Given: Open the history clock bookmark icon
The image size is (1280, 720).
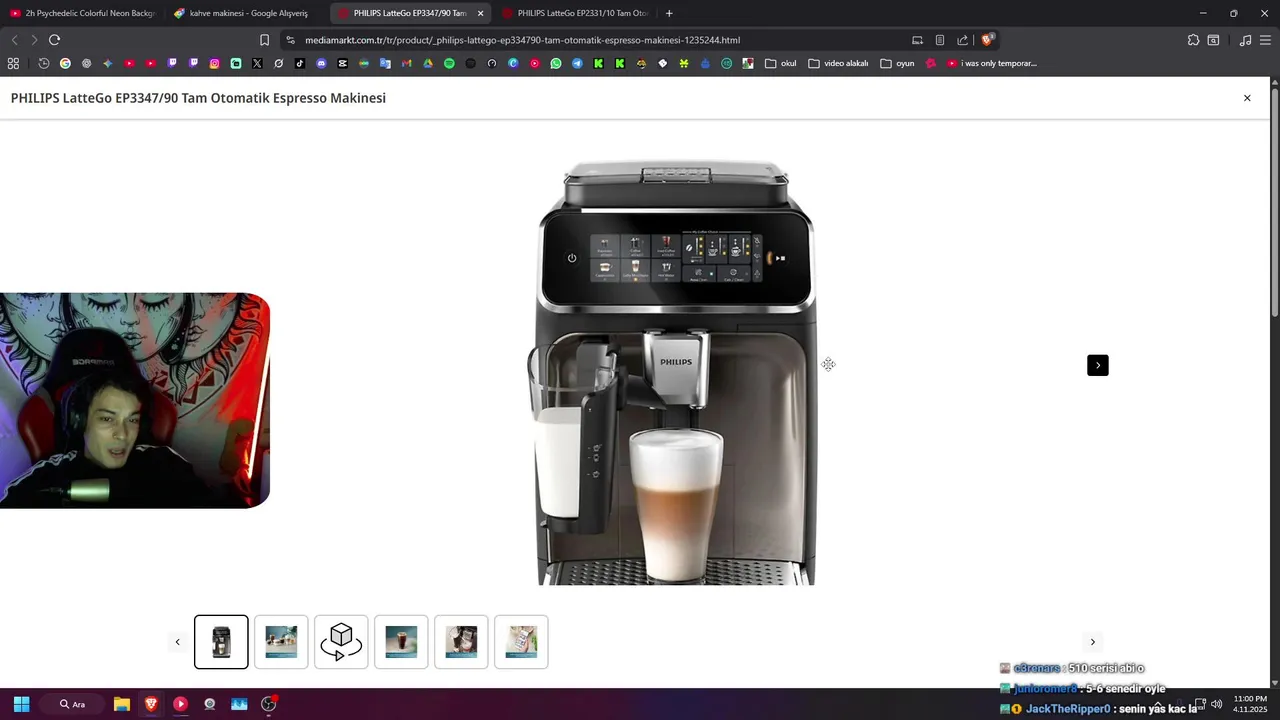Looking at the screenshot, I should point(44,63).
